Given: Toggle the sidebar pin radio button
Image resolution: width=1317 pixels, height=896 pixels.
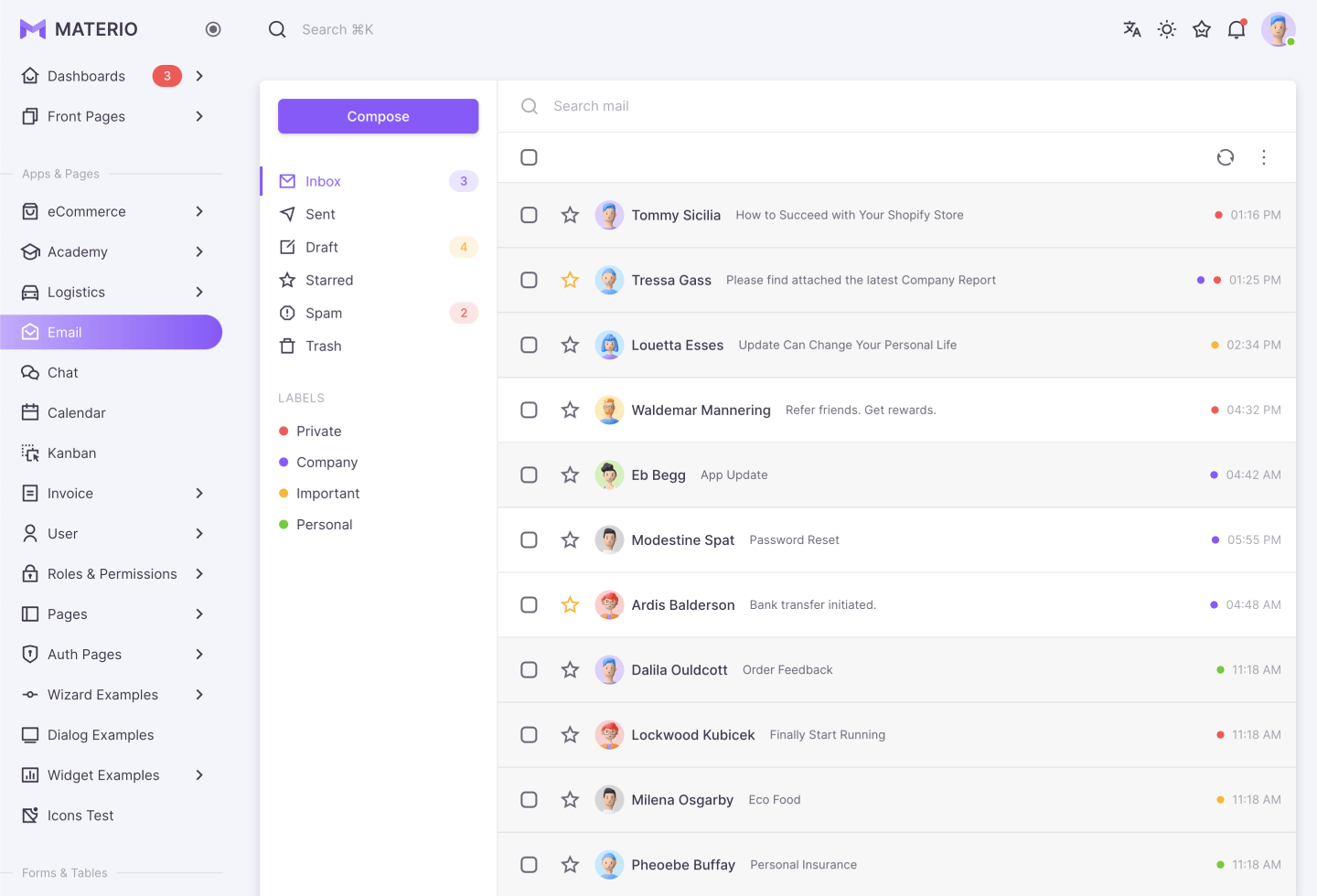Looking at the screenshot, I should (213, 29).
